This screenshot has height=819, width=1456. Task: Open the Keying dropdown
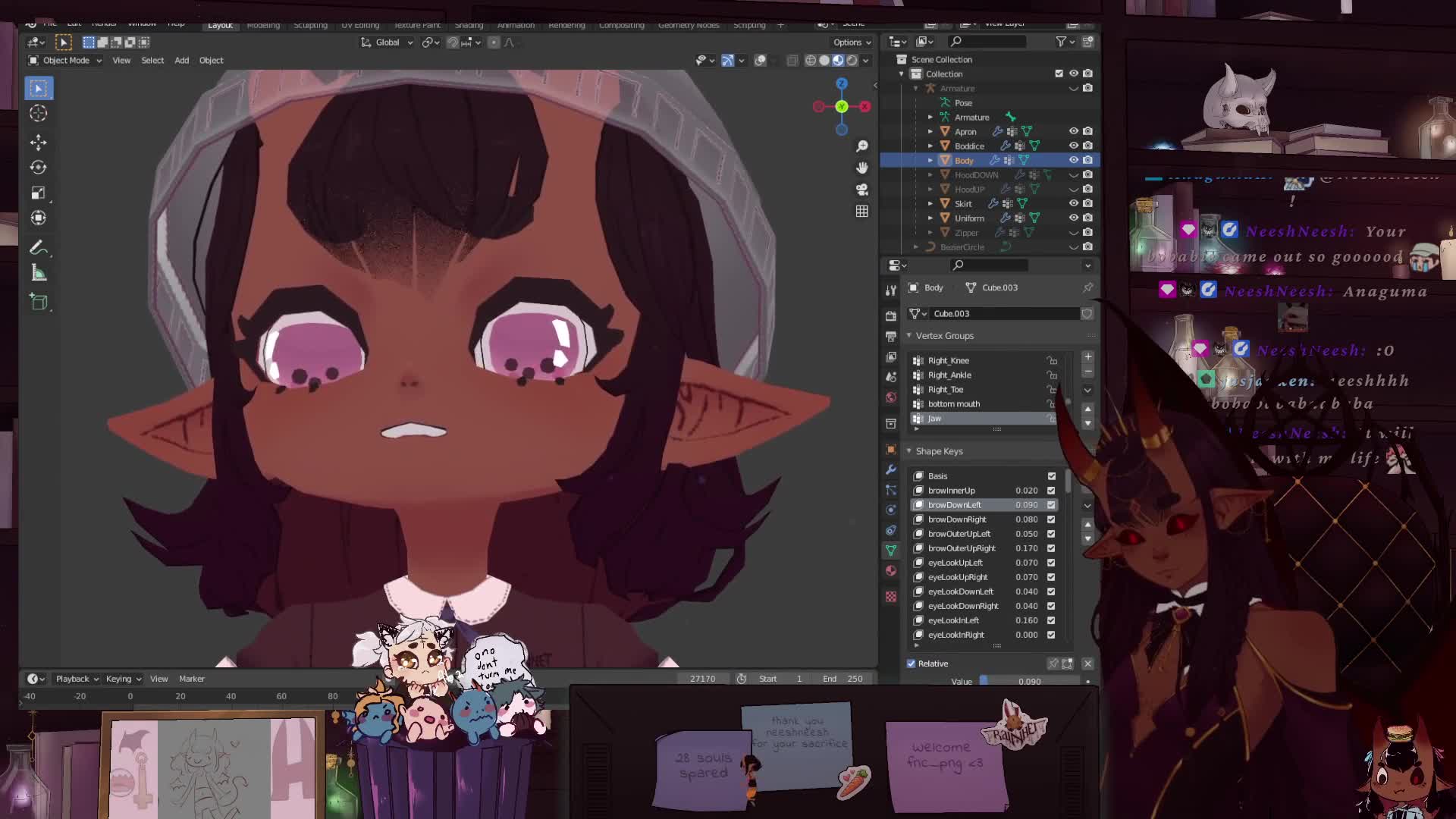(124, 679)
